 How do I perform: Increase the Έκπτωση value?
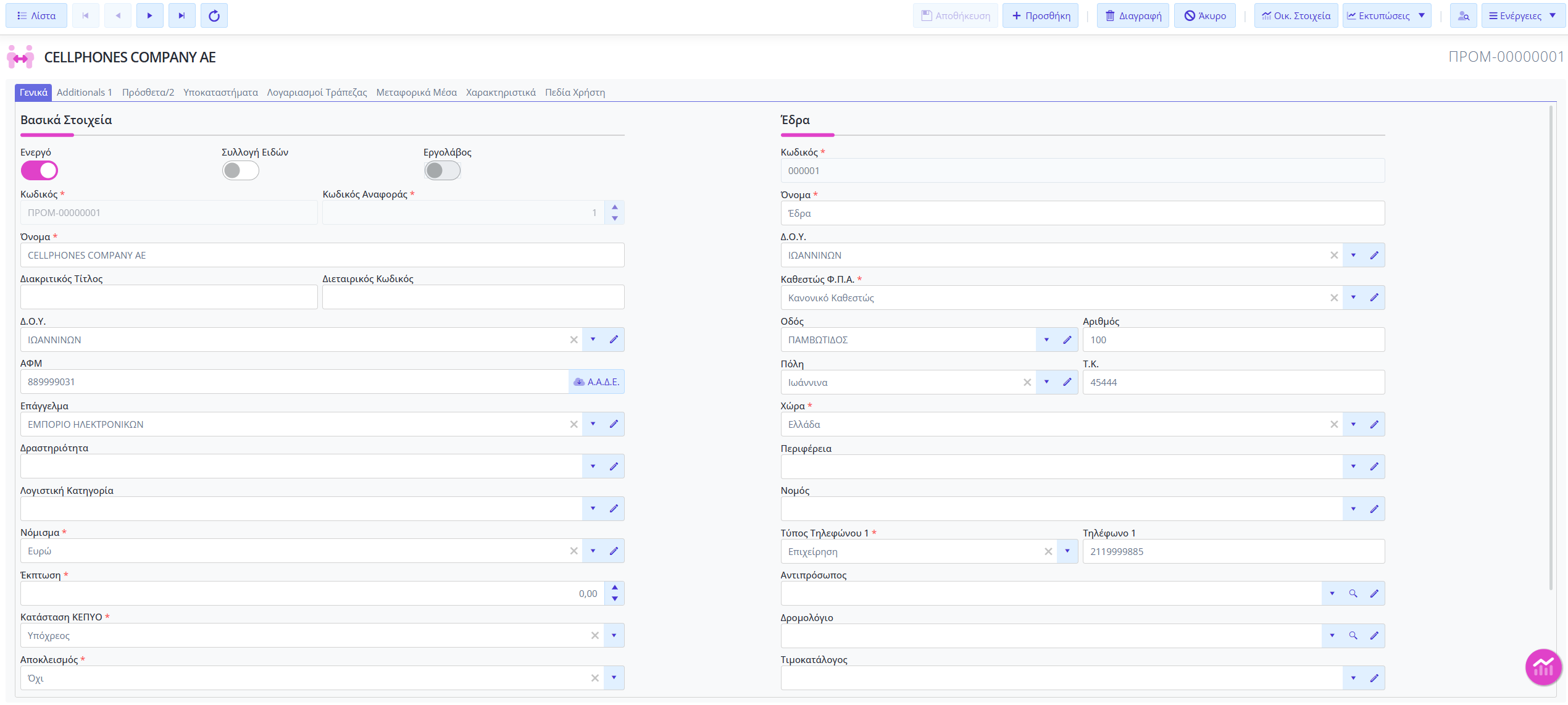[x=615, y=588]
